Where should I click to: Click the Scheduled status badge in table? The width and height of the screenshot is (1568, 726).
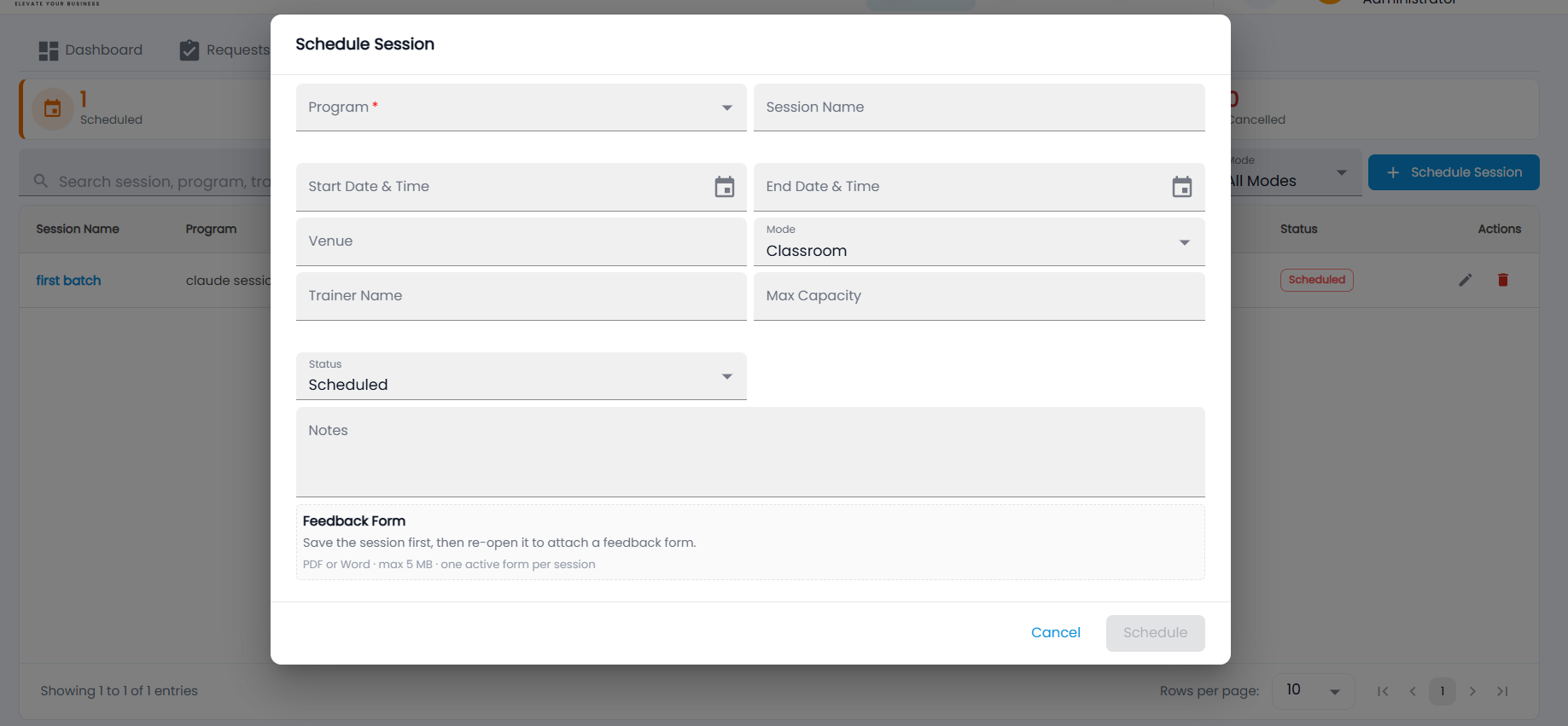[1316, 280]
